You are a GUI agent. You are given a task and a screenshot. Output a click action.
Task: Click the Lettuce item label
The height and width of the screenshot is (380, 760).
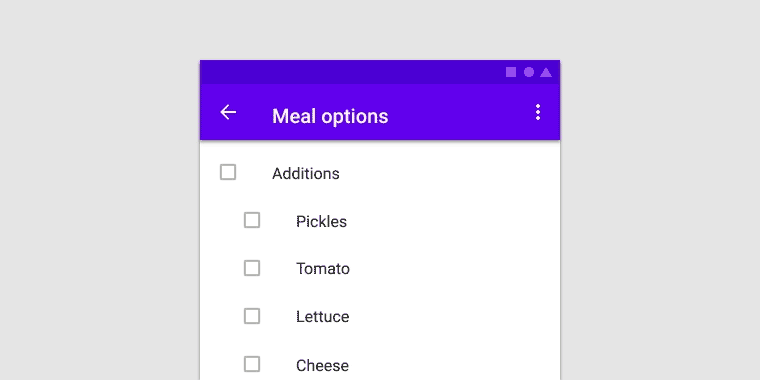[322, 317]
